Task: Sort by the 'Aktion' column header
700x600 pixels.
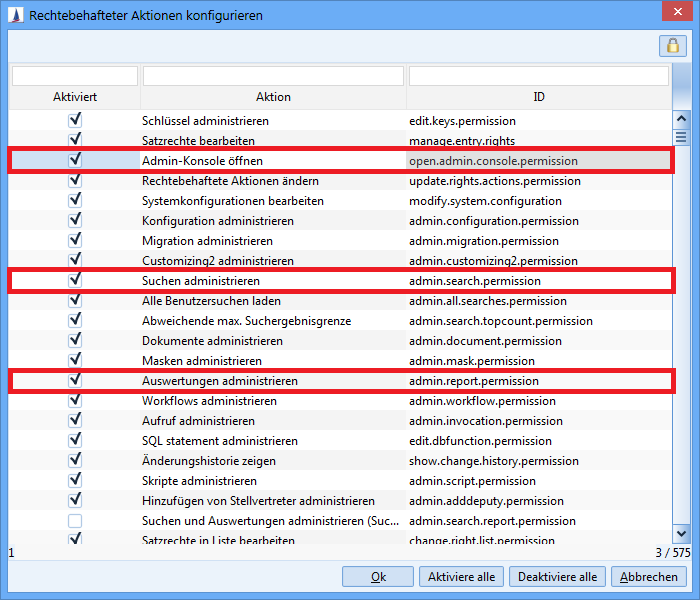Action: coord(273,97)
